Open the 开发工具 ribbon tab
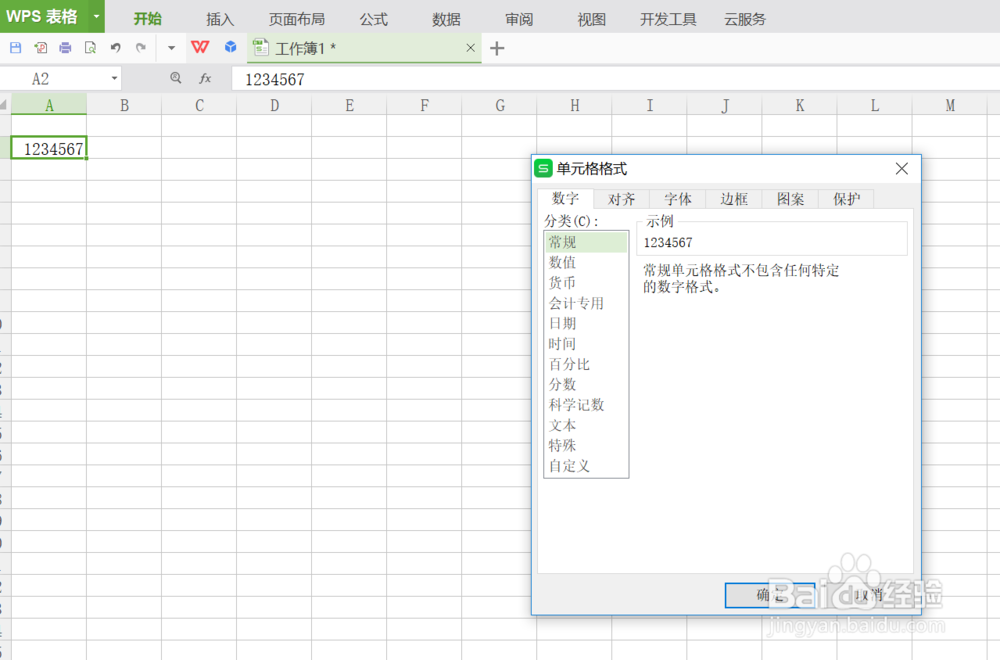1000x660 pixels. click(668, 19)
